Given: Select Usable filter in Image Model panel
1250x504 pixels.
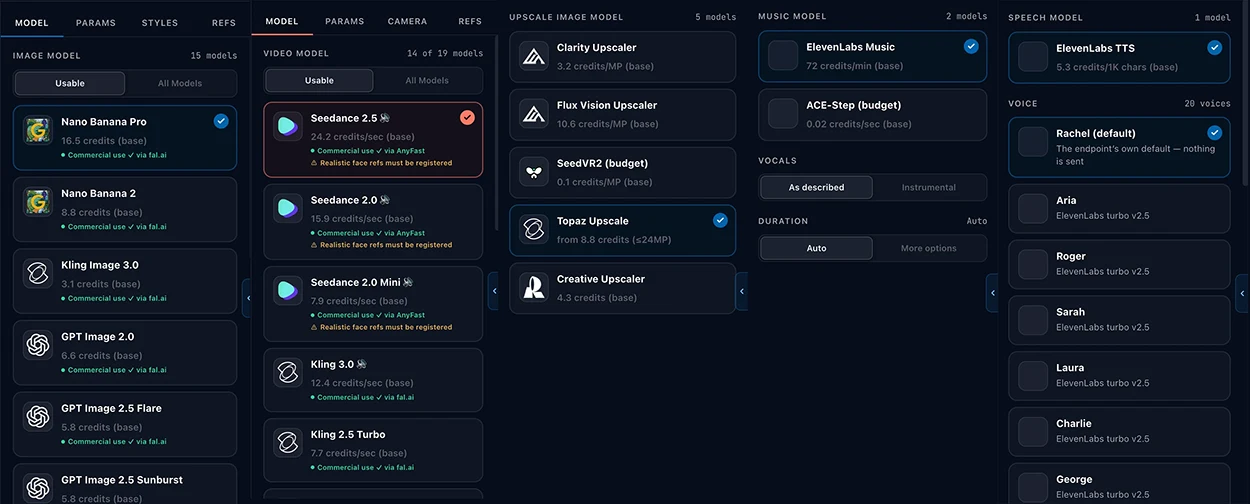Looking at the screenshot, I should pos(70,83).
